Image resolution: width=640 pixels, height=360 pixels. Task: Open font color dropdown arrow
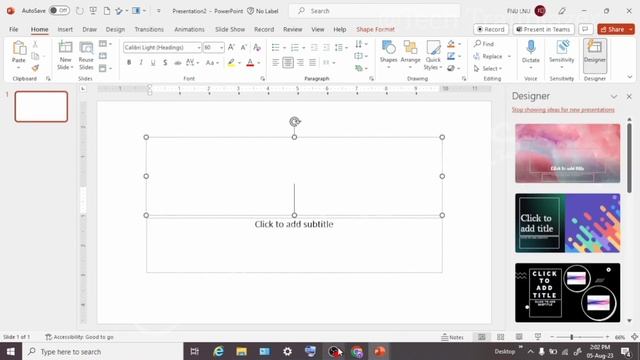tap(259, 63)
